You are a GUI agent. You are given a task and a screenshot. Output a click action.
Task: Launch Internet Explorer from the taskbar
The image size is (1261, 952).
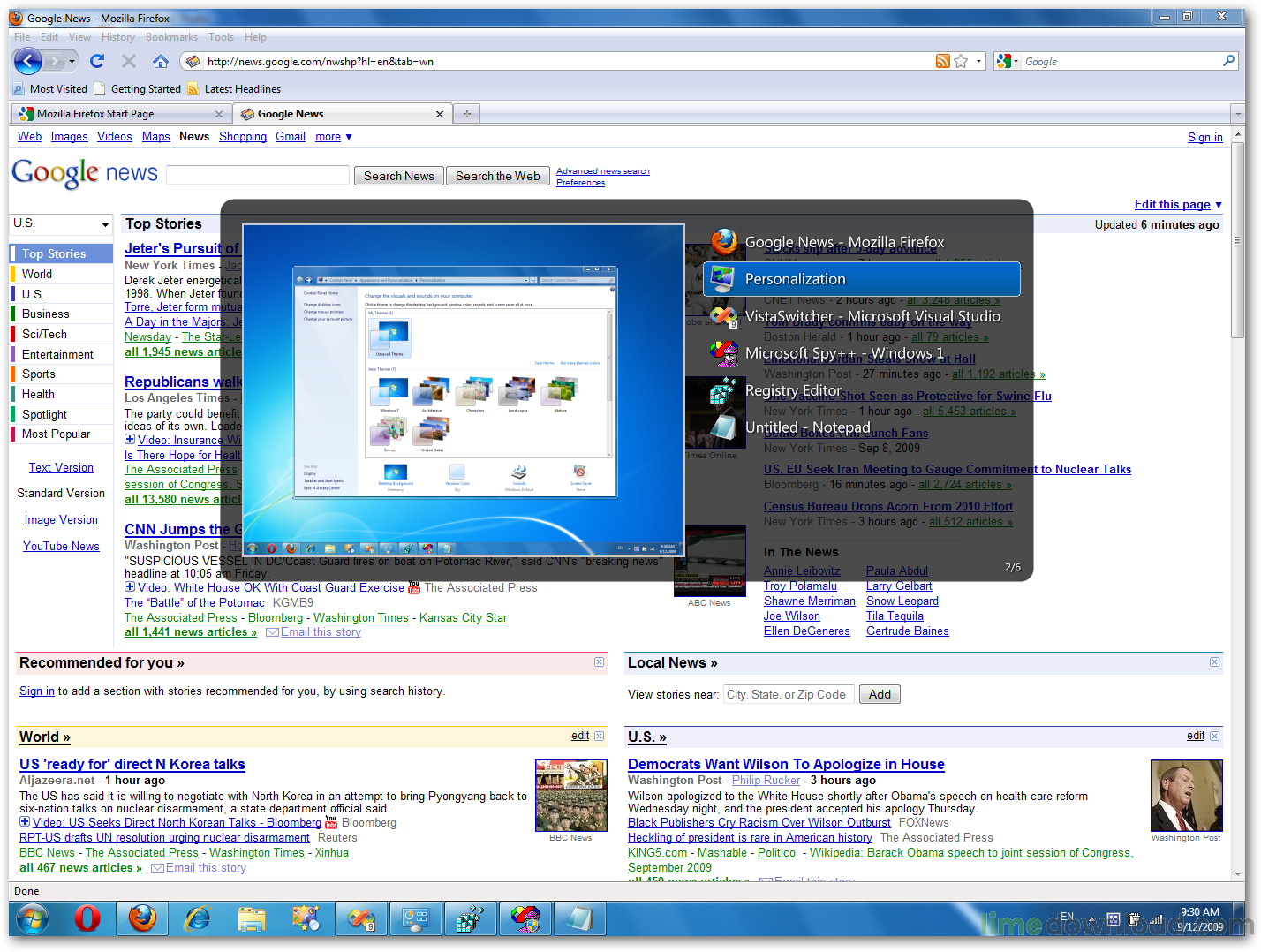pos(197,918)
